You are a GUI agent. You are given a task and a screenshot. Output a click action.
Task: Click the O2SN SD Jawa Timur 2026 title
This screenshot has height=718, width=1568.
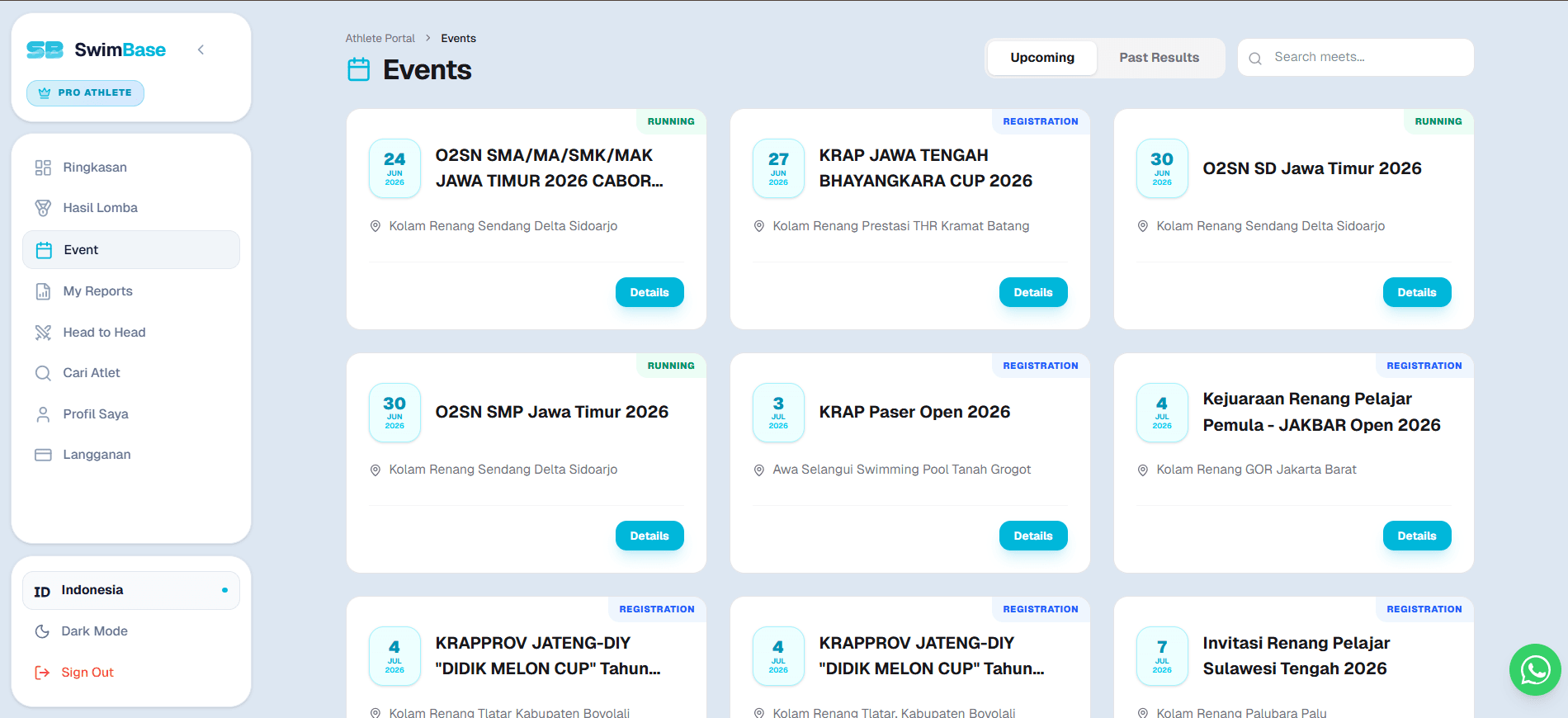tap(1312, 168)
